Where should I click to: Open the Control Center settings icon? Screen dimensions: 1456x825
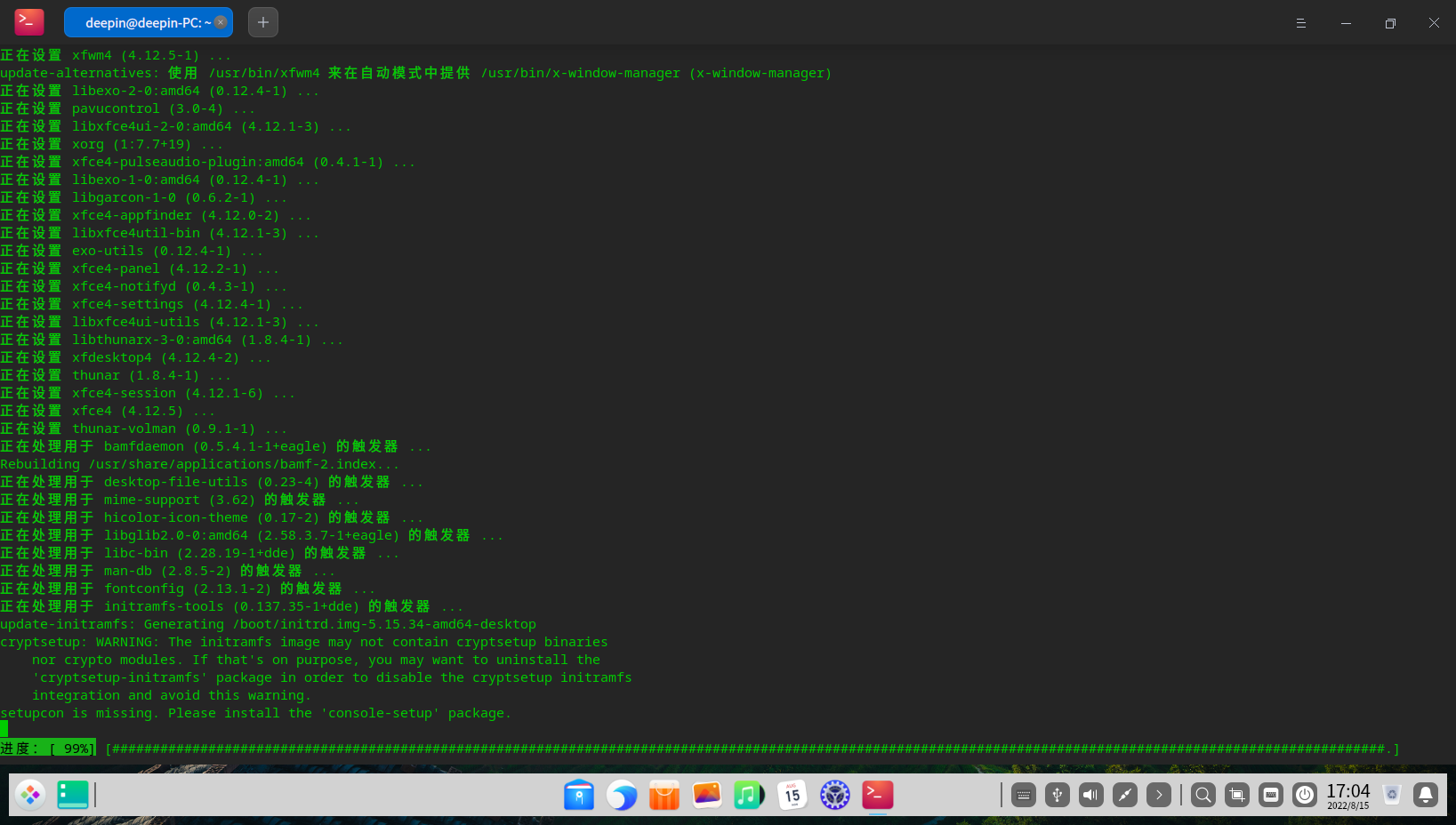[x=835, y=795]
